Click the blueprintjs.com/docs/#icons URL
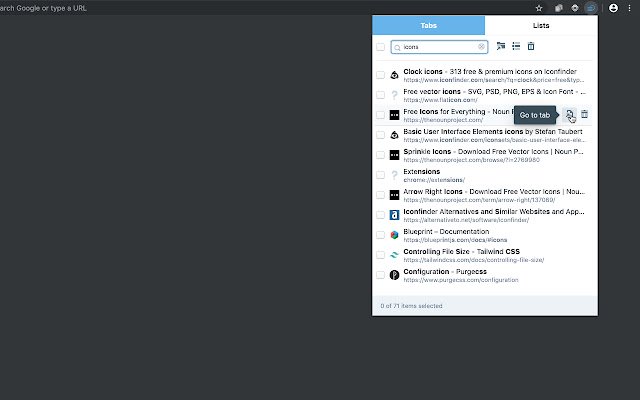Screen dimensions: 640x400 coord(455,240)
